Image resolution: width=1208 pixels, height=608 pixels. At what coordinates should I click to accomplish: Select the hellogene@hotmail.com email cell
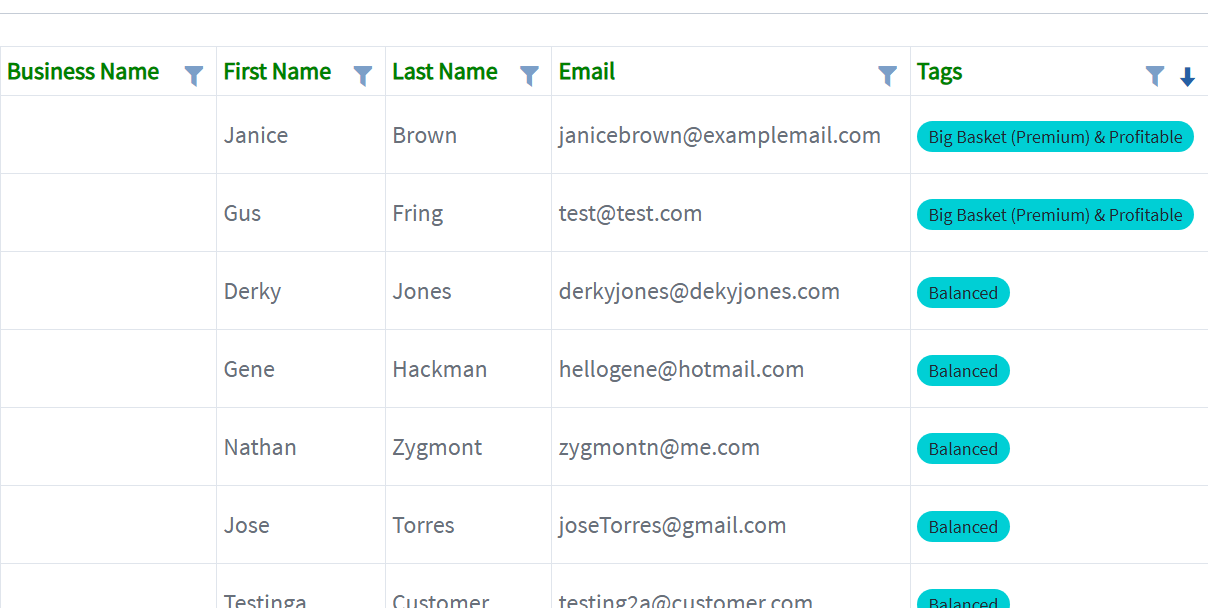731,369
